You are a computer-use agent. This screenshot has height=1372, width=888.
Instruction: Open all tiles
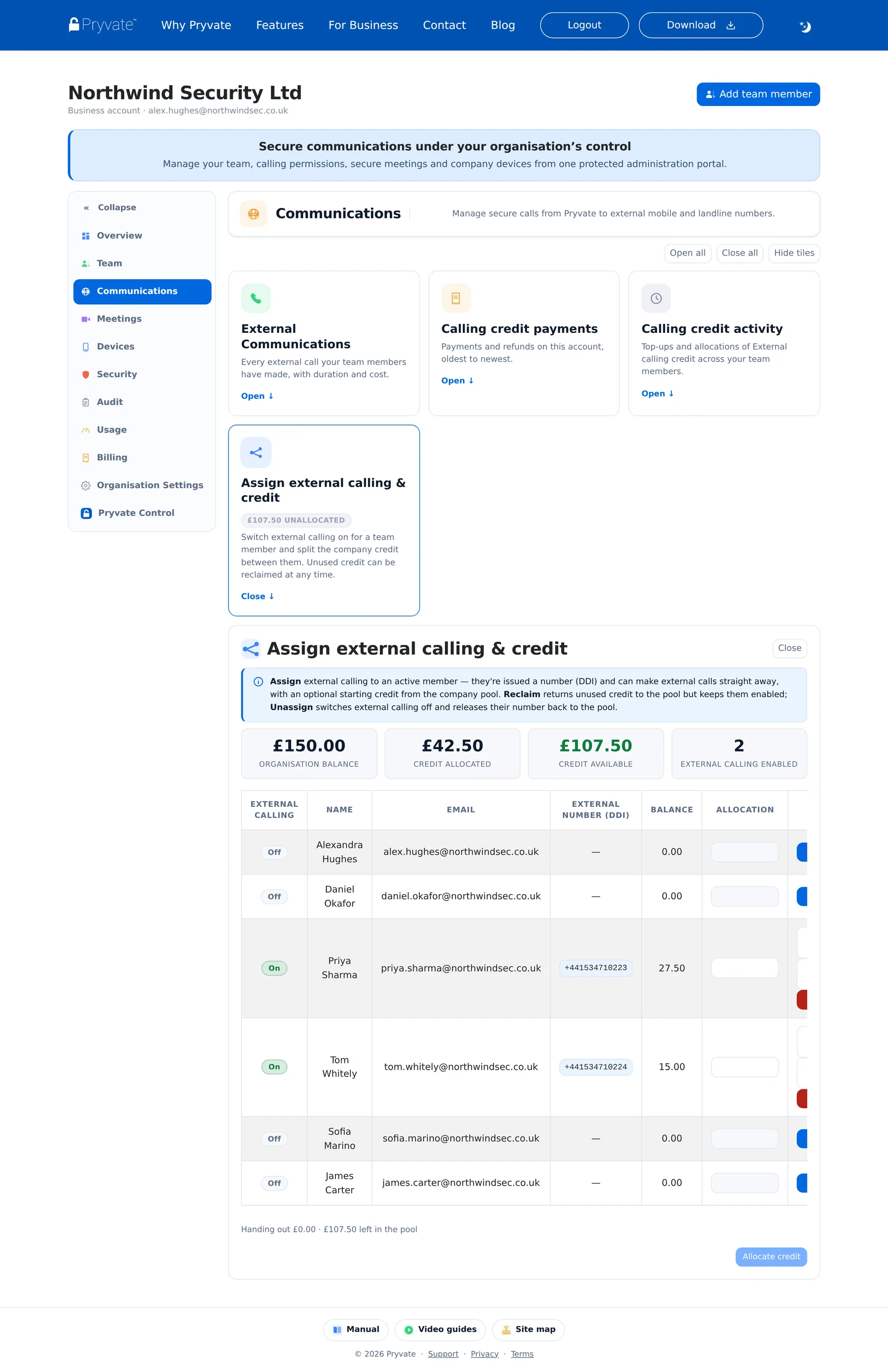point(687,253)
